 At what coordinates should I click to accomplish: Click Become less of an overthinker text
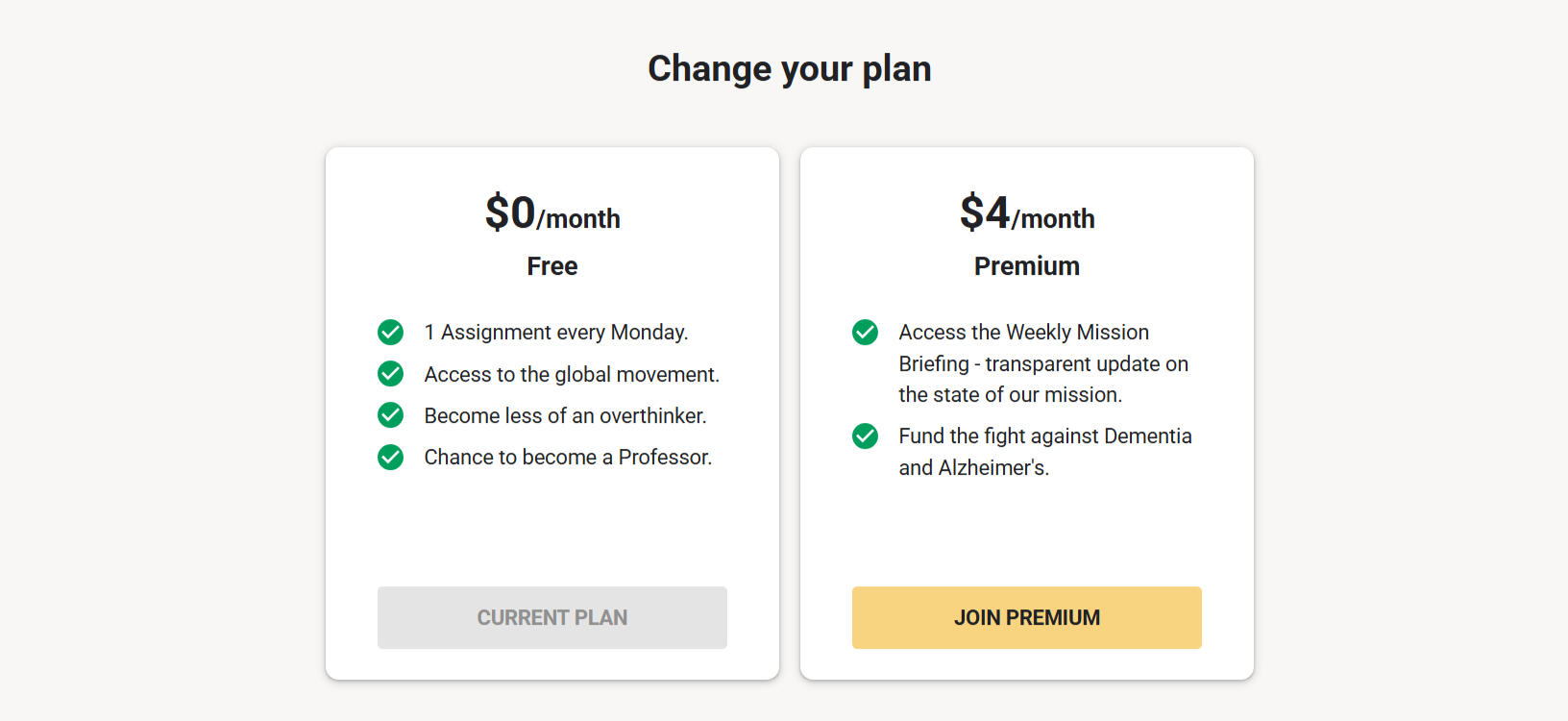coord(565,415)
